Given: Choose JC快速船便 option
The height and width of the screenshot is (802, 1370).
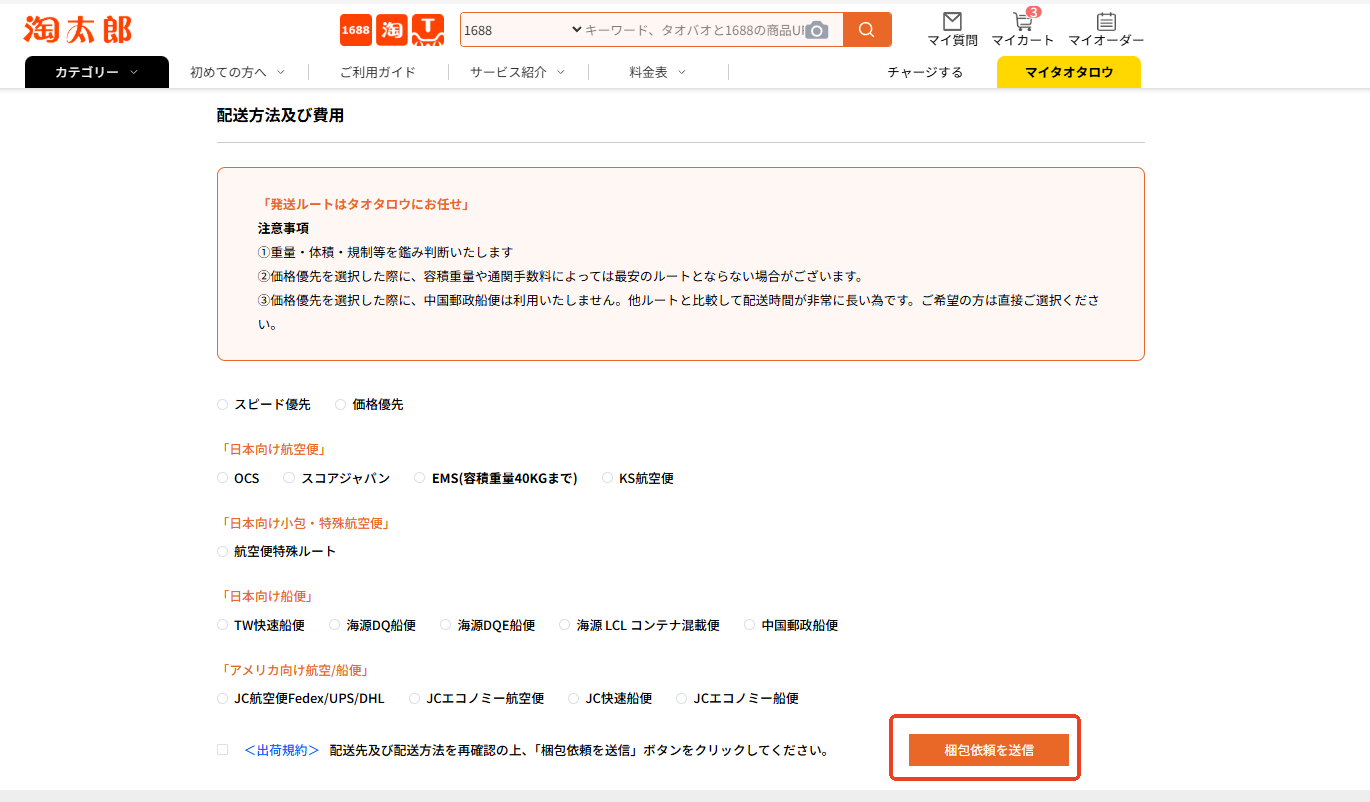Looking at the screenshot, I should pos(574,698).
